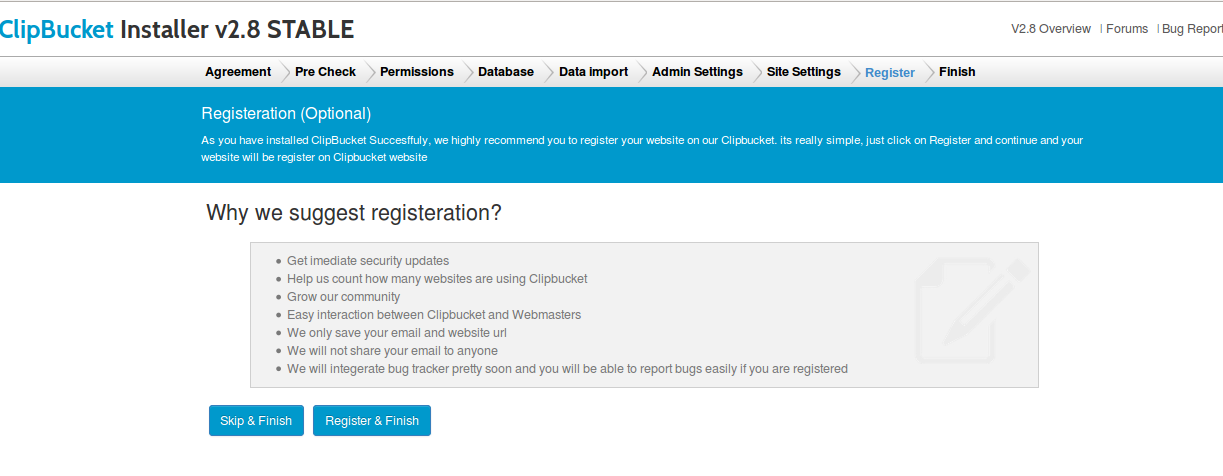Click the Why we suggest registeration heading
Screen dimensions: 1223x476
pyautogui.click(x=354, y=213)
